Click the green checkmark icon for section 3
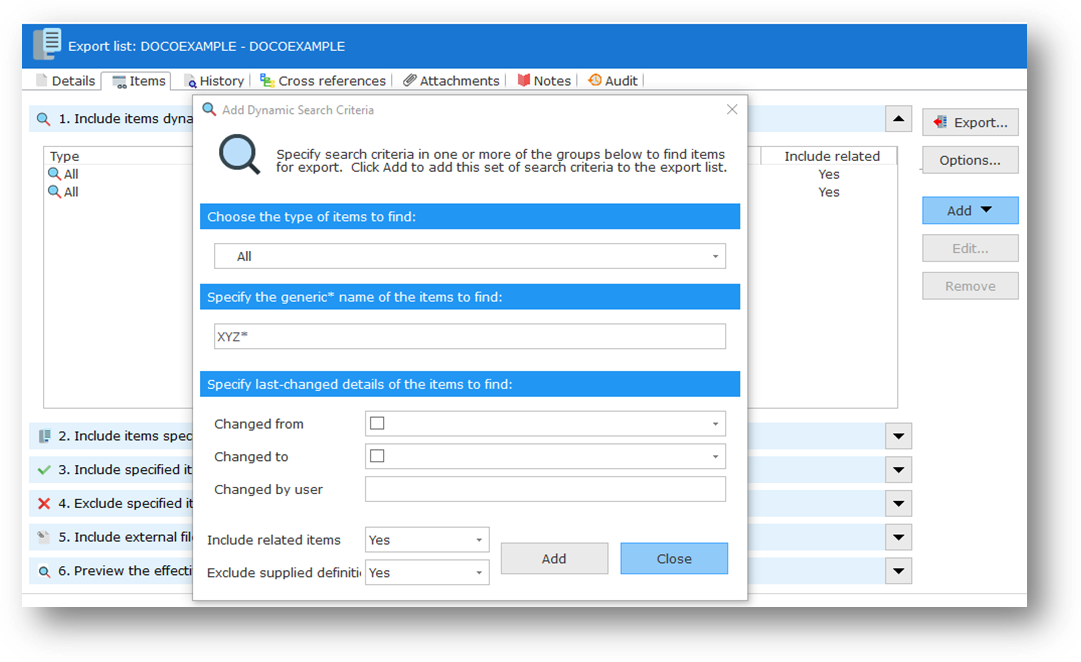This screenshot has height=662, width=1081. click(44, 470)
